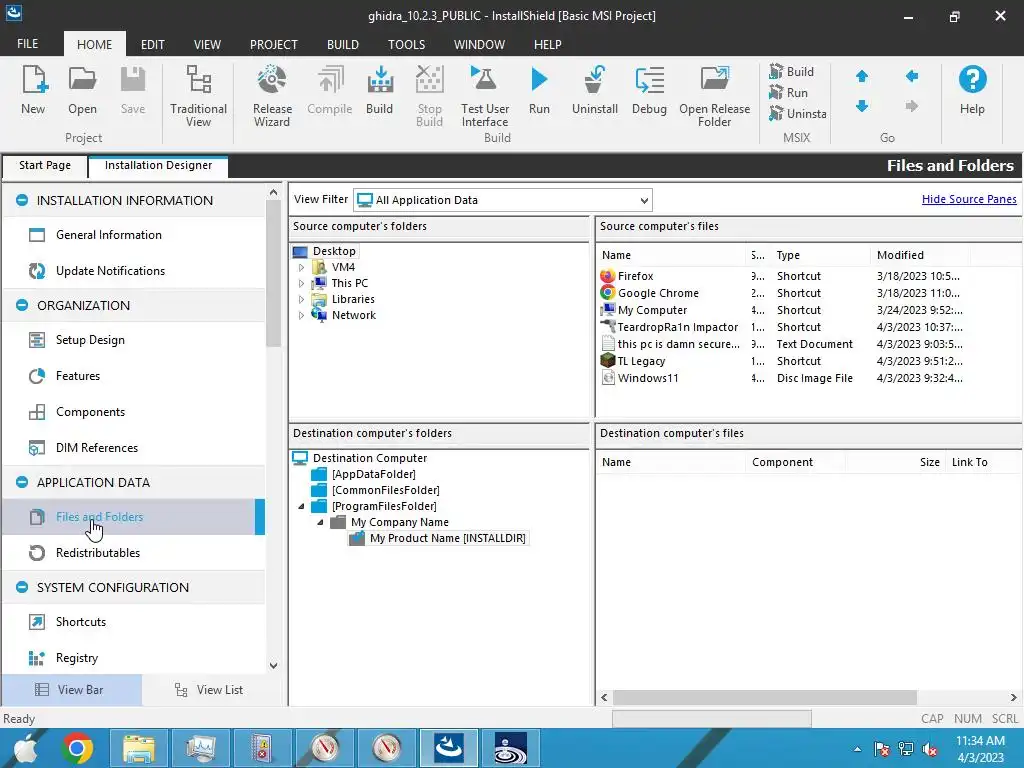Sort source files by Type column
Viewport: 1024px width, 768px height.
(820, 255)
